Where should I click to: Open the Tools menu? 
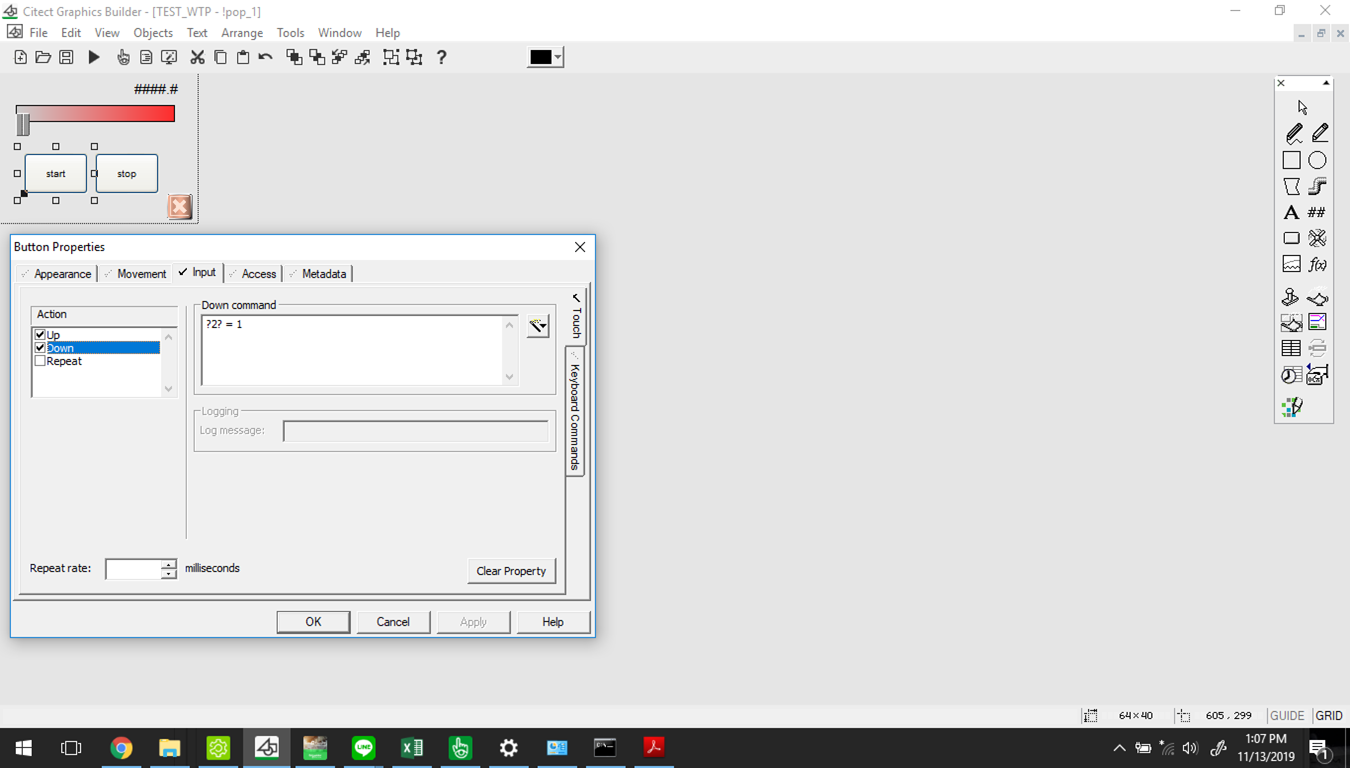[x=290, y=33]
